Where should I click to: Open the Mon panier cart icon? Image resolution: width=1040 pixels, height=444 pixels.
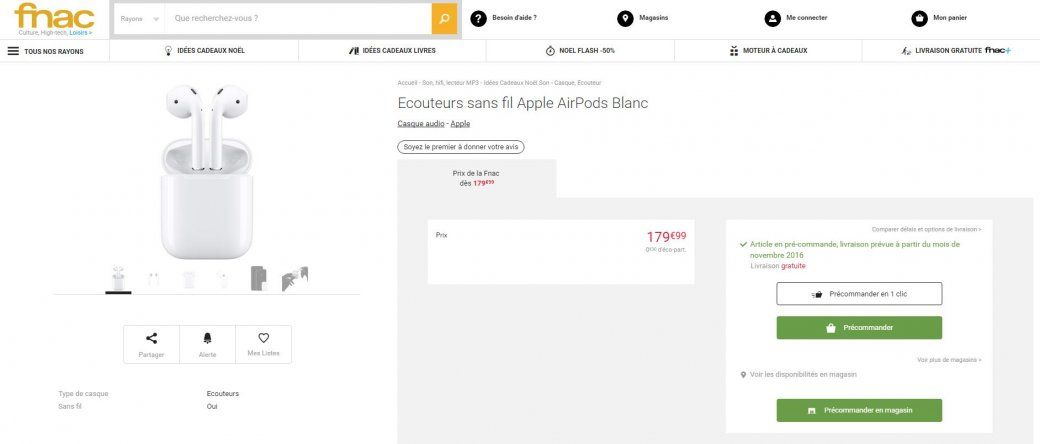click(919, 18)
